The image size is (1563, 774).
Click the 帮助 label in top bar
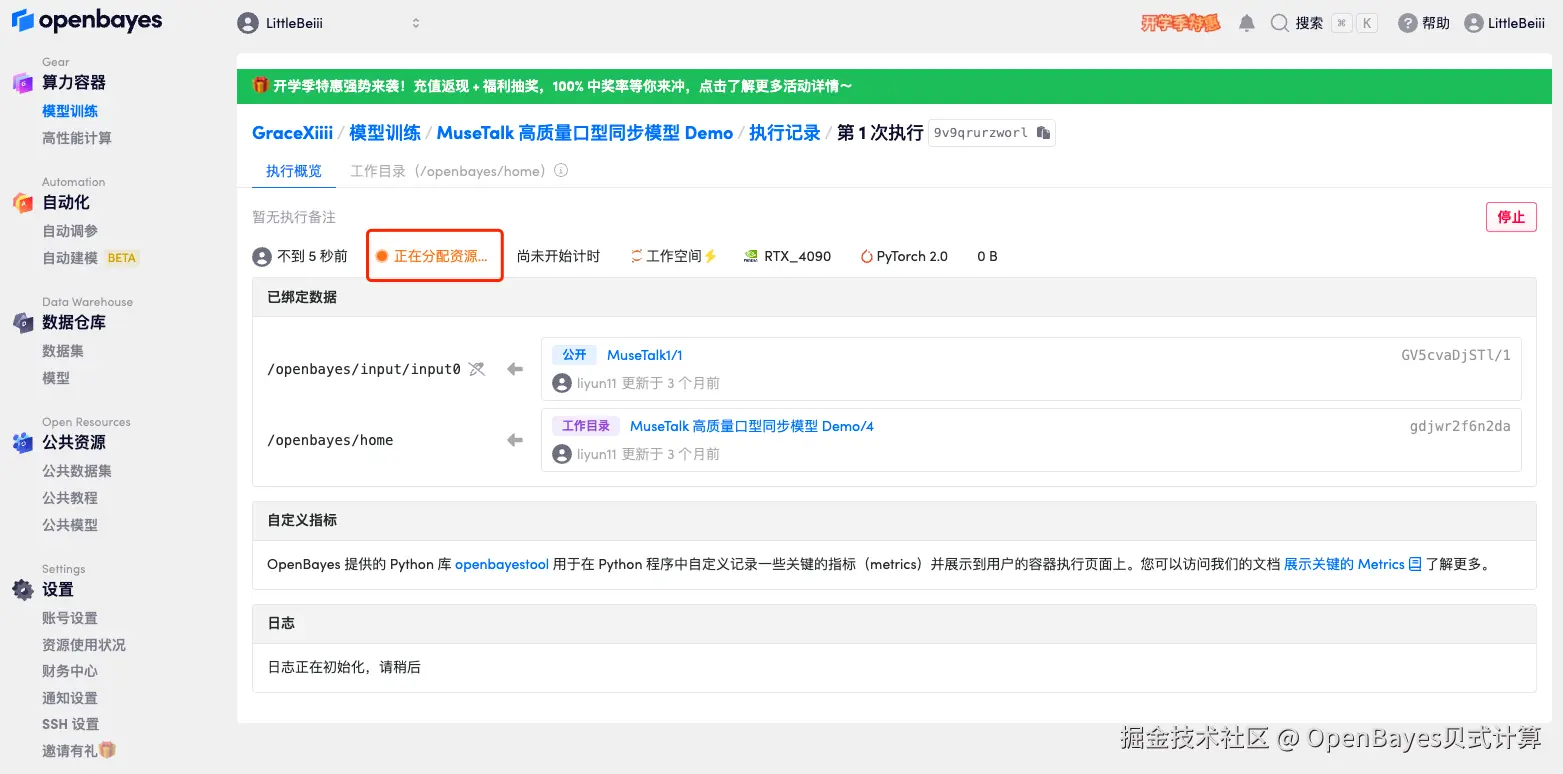pos(1436,23)
